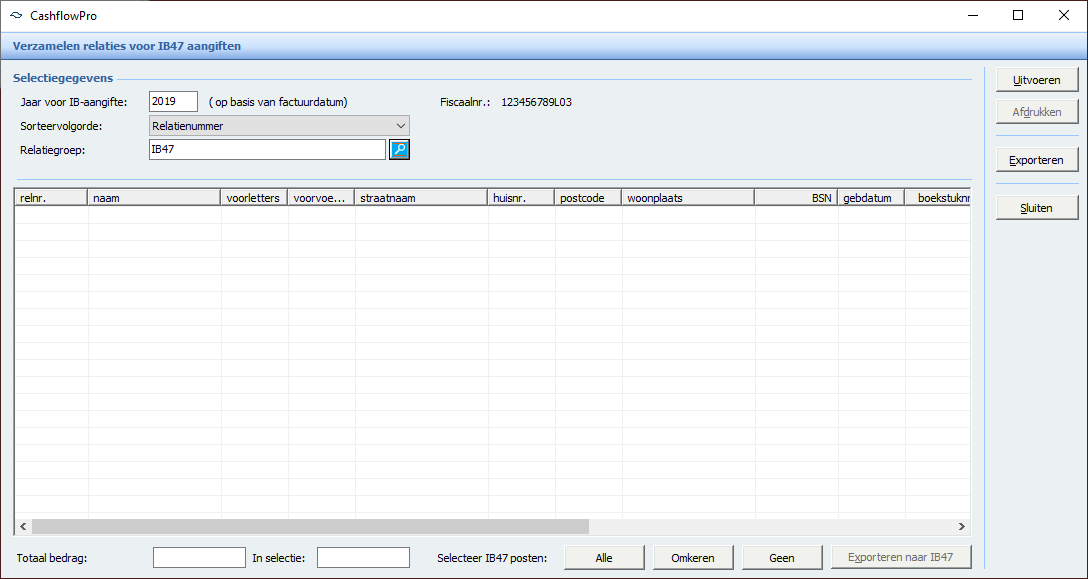Image resolution: width=1088 pixels, height=579 pixels.
Task: Maximize the CashflowPro window
Action: coord(1018,16)
